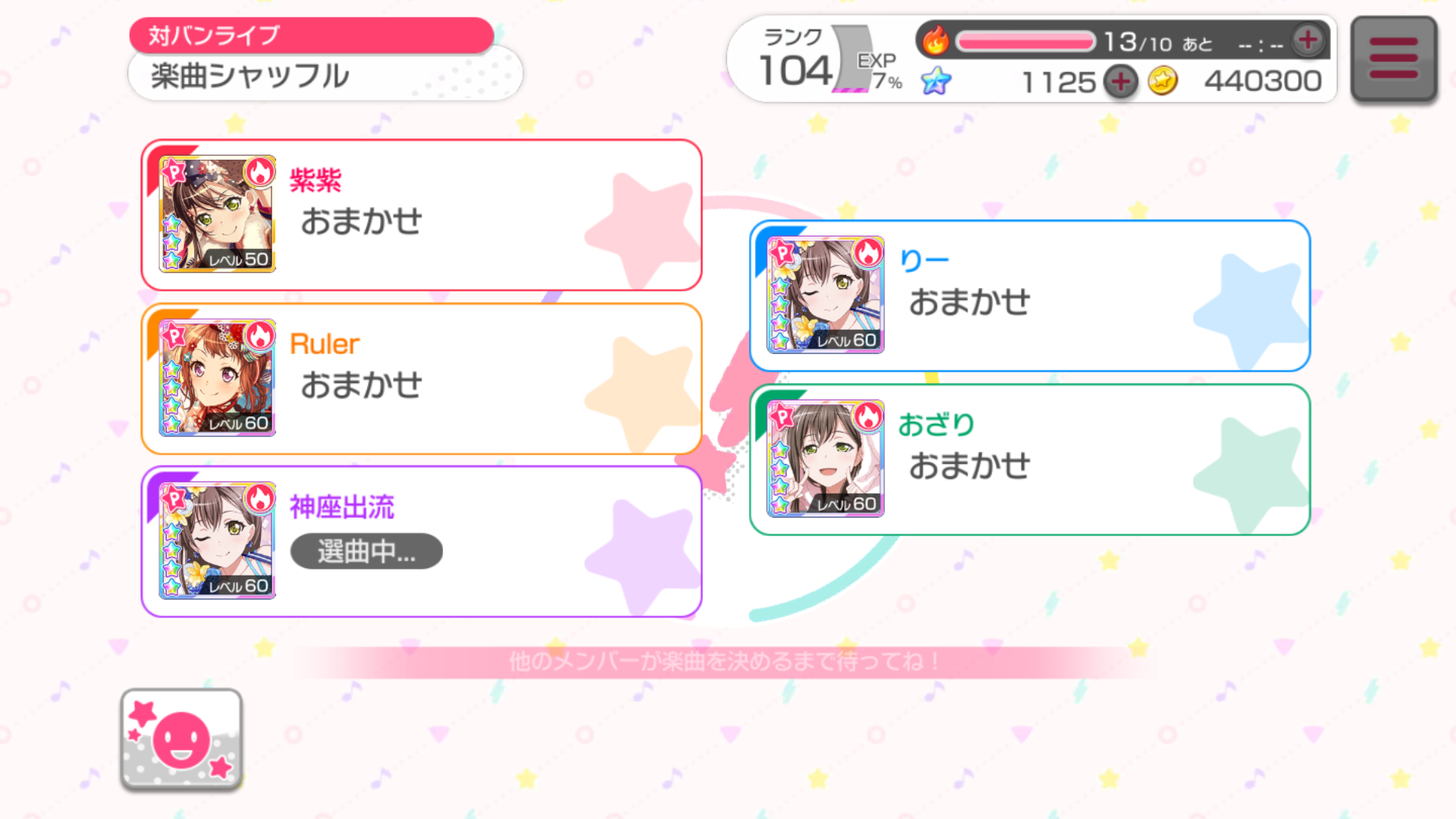Screen dimensions: 1456x819
Task: Tap the 楽曲シャッフル title label
Action: [250, 76]
